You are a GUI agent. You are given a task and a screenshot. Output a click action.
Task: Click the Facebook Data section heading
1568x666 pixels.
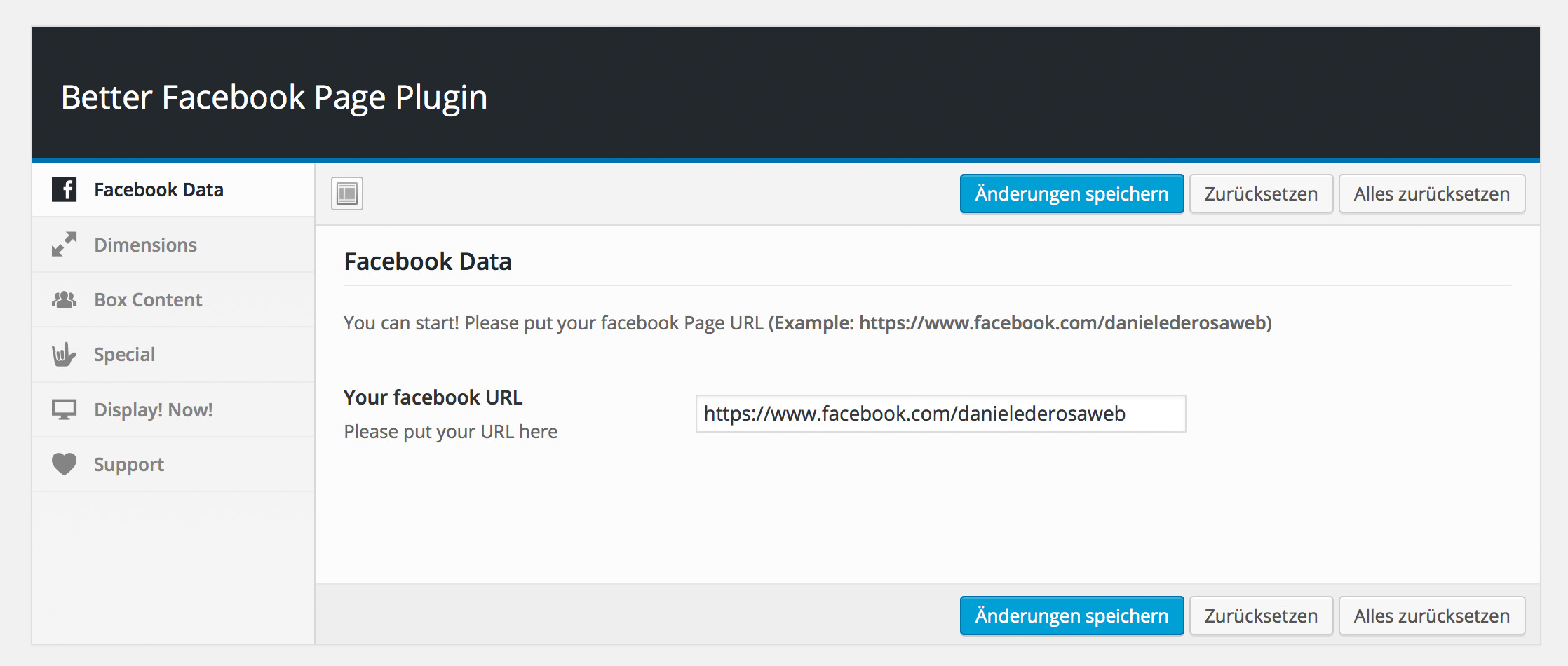(x=428, y=261)
